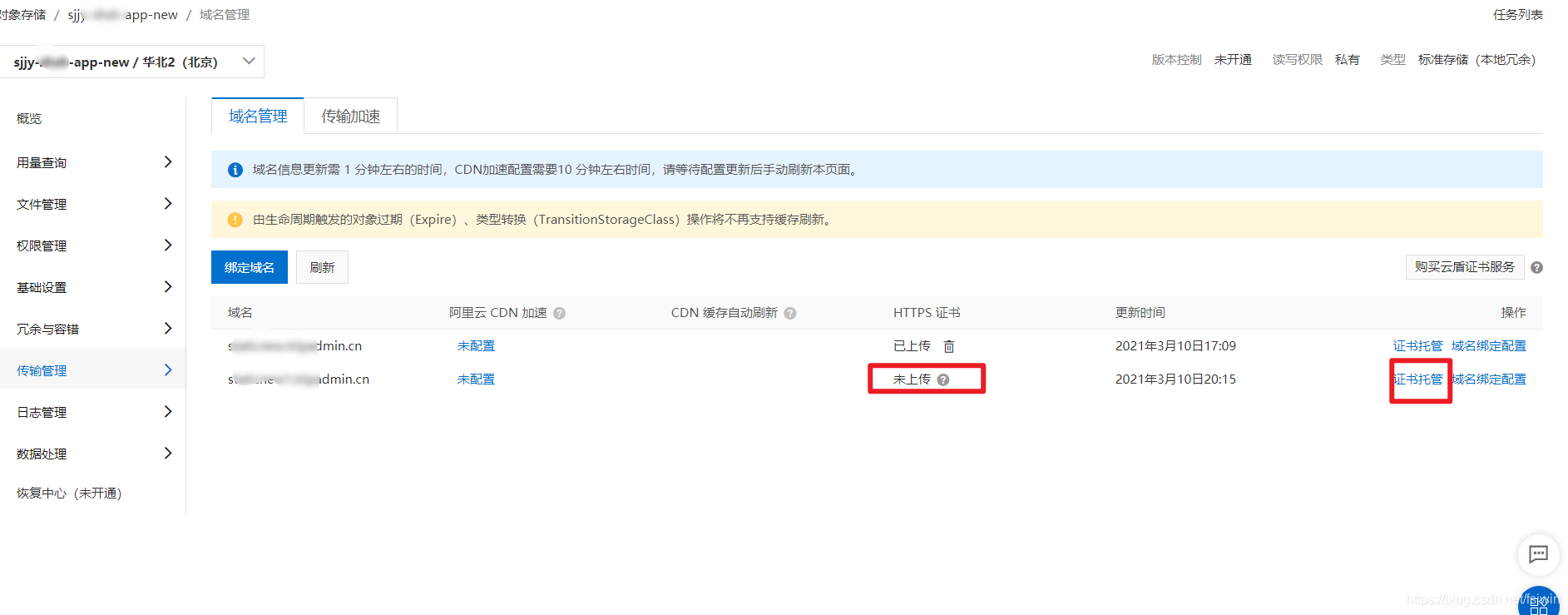Expand the 权限管理 sidebar section

pyautogui.click(x=92, y=246)
